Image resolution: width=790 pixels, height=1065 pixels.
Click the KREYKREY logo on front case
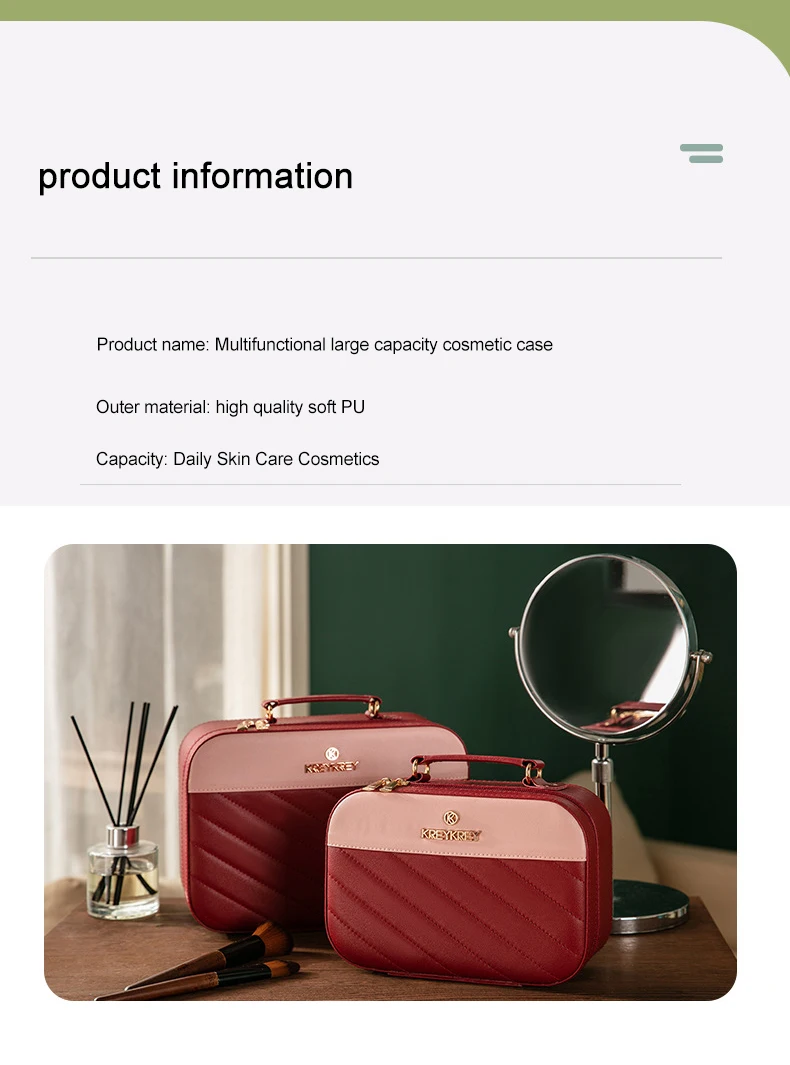(x=451, y=827)
